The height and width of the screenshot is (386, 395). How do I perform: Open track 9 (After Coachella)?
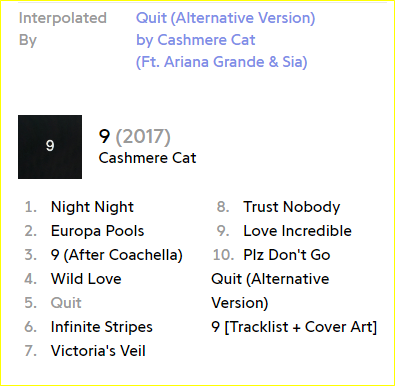[x=117, y=255]
